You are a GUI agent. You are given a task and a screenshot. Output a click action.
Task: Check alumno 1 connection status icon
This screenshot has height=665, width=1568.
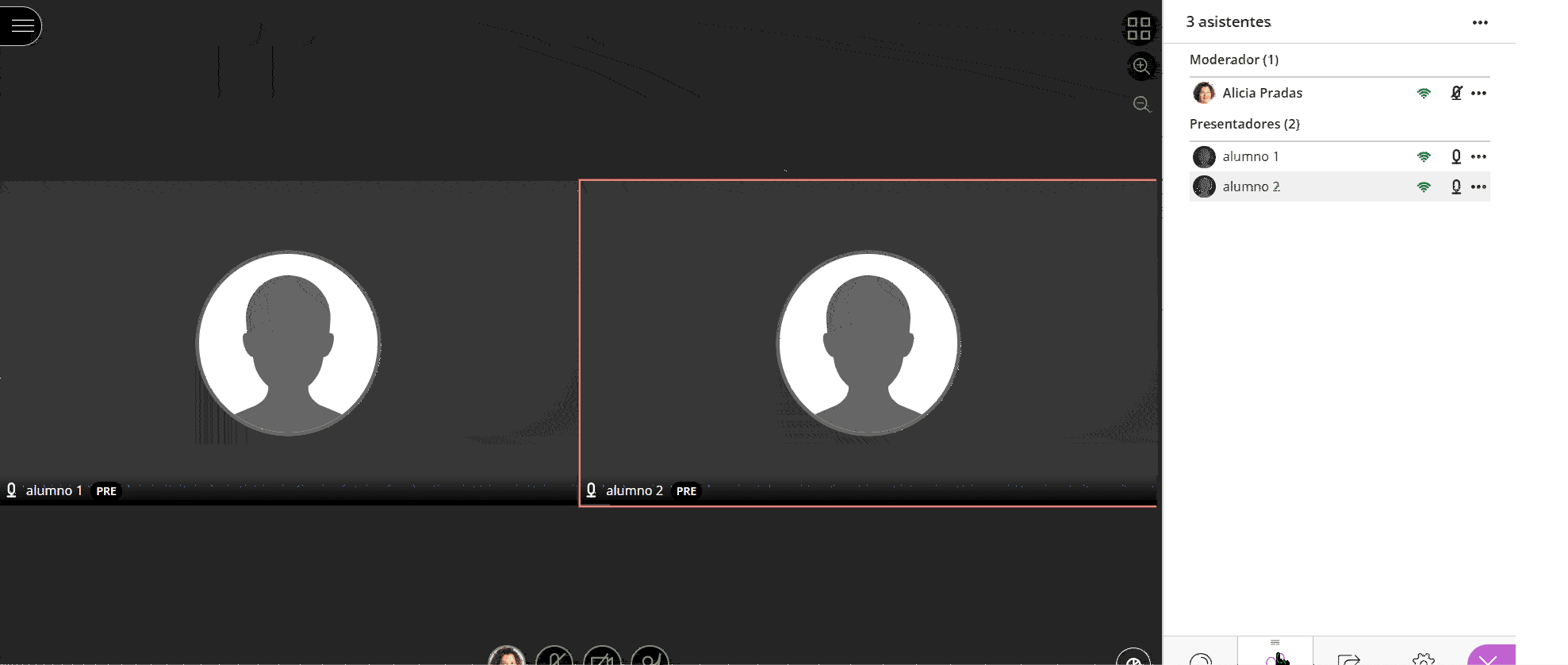(1424, 156)
